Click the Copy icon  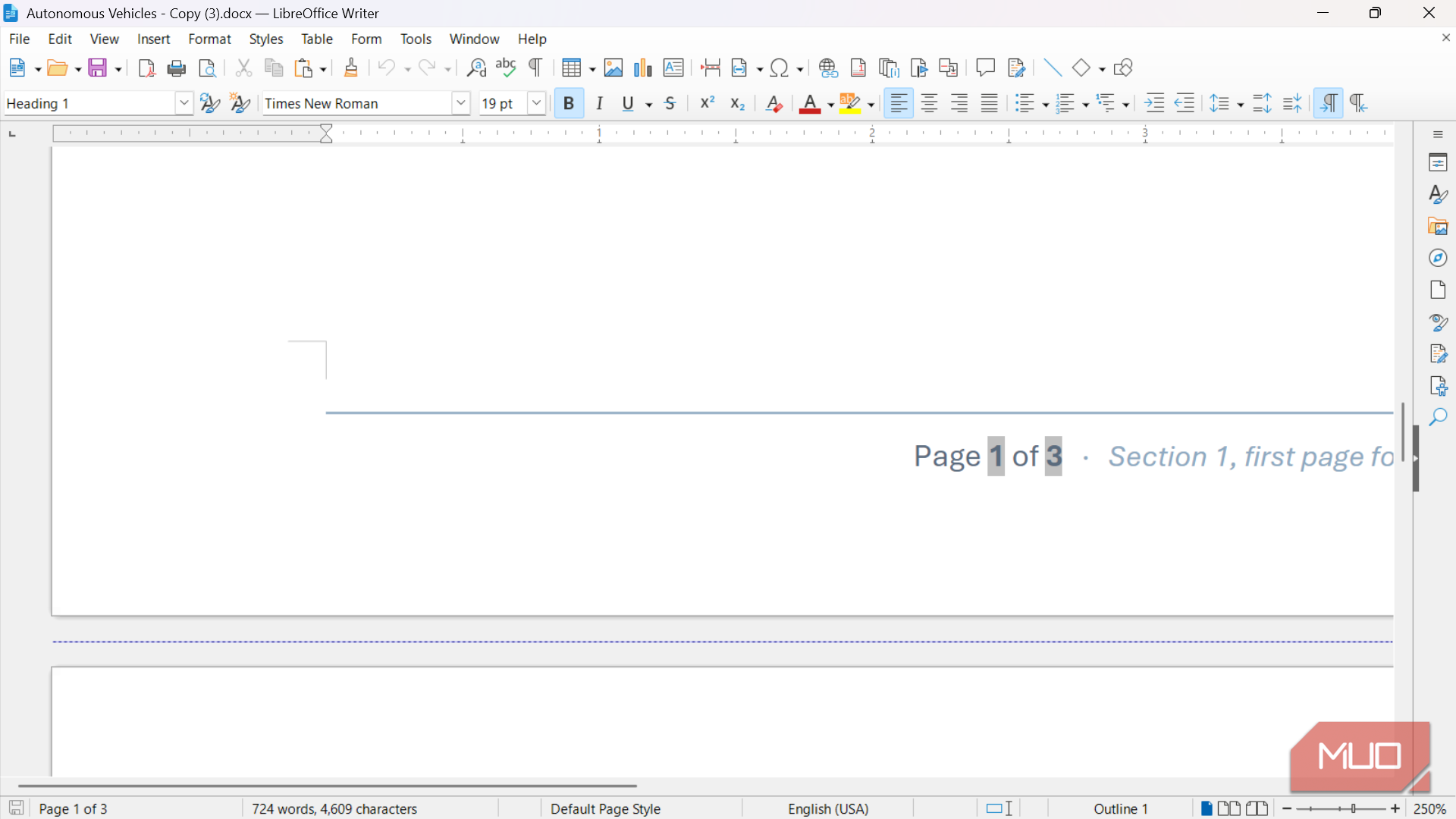coord(274,68)
